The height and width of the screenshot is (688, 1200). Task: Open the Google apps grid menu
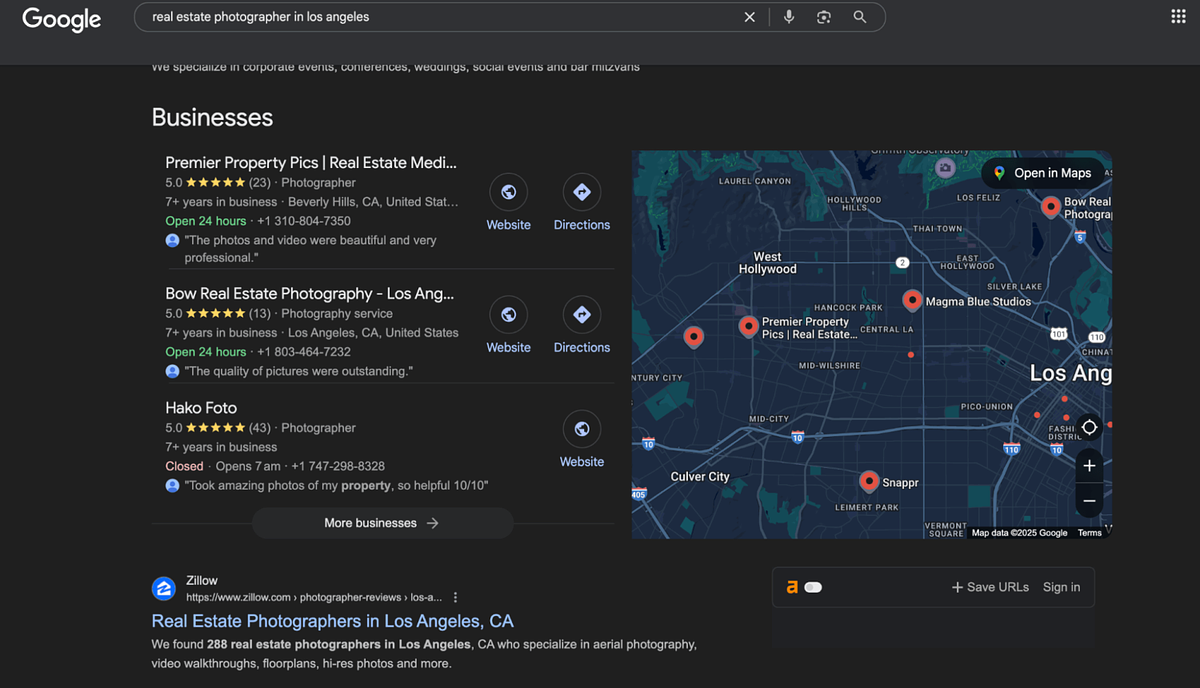point(1176,16)
